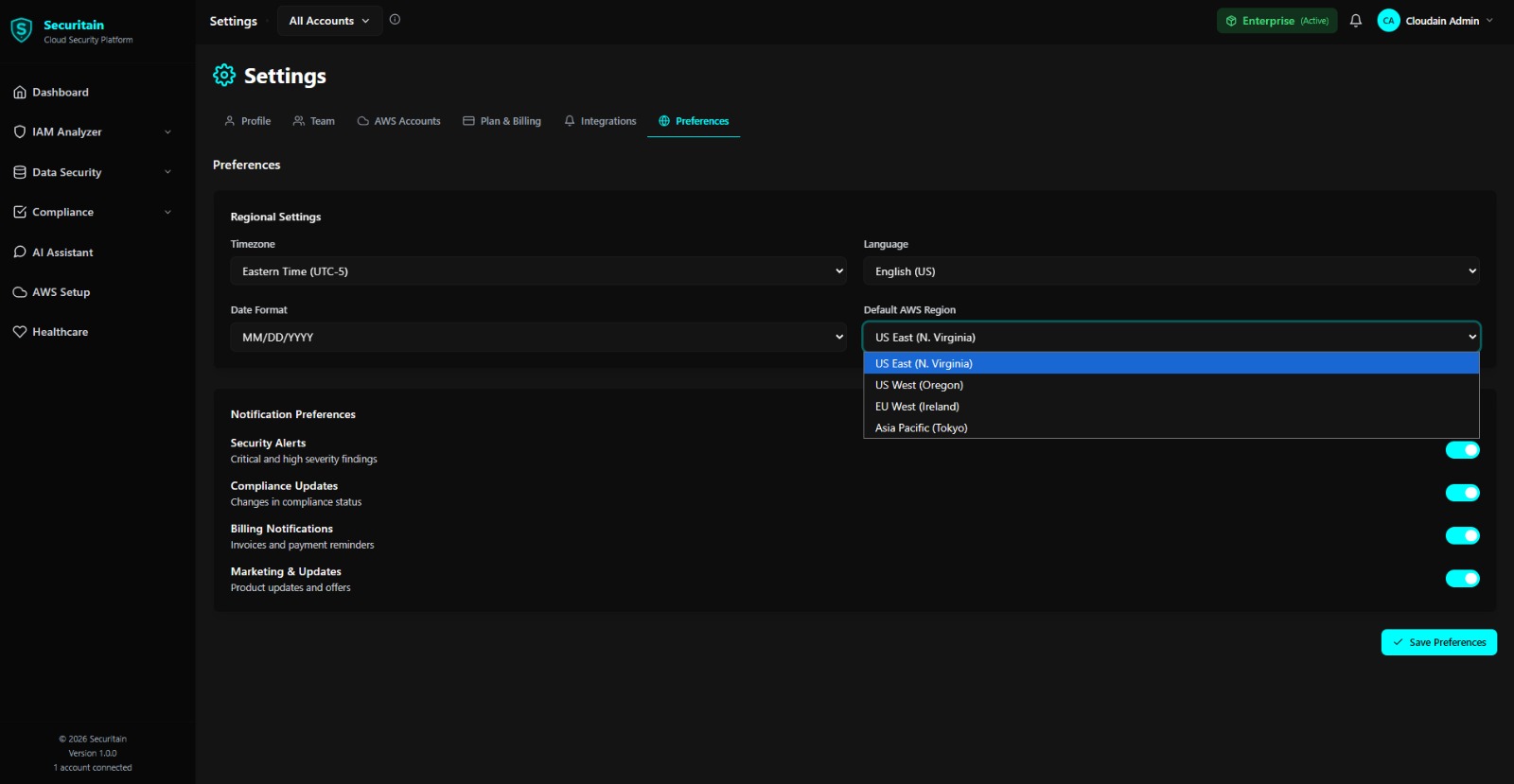
Task: Open the AWS Accounts tab
Action: point(399,121)
